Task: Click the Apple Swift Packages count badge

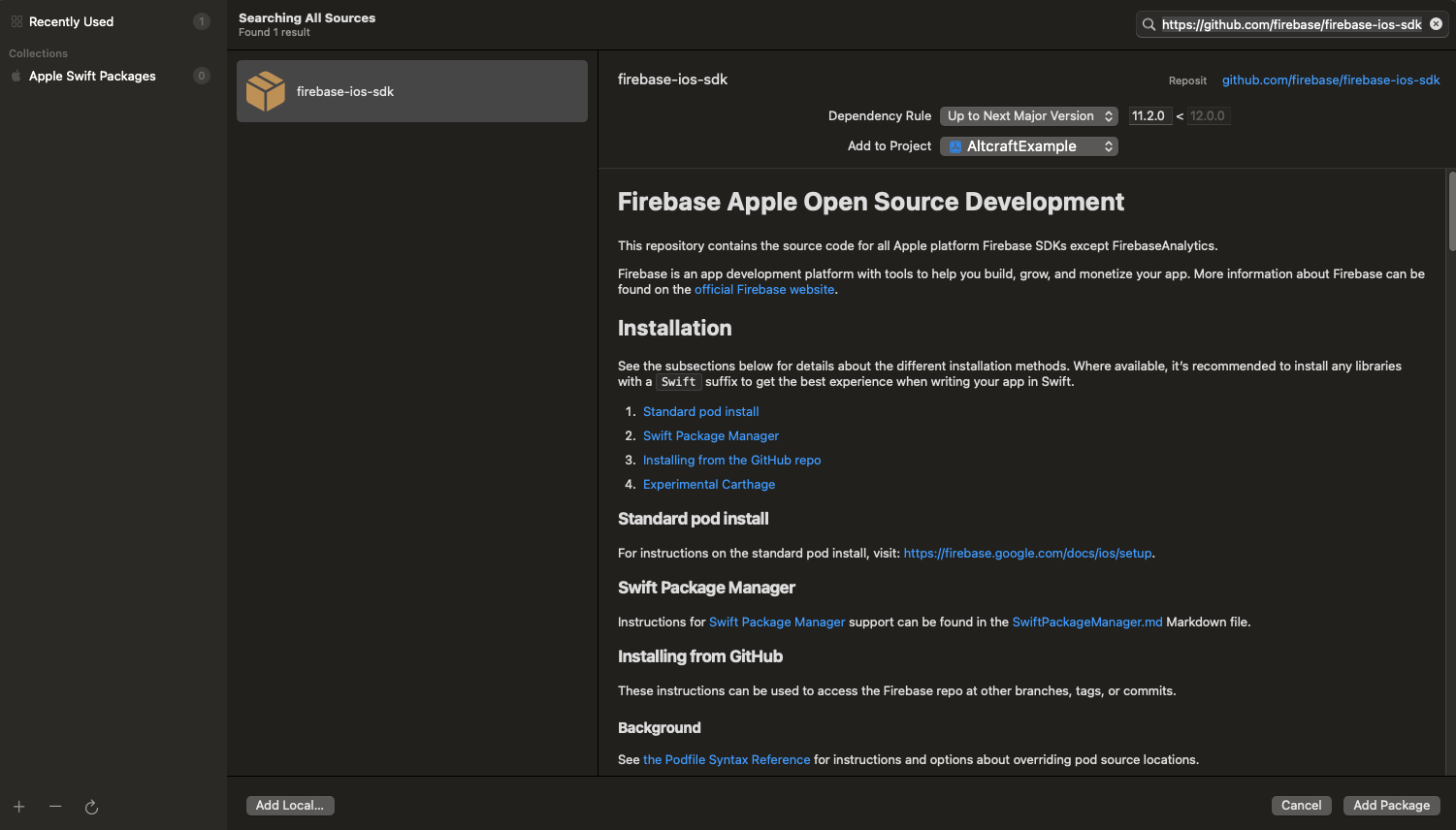Action: (x=202, y=76)
